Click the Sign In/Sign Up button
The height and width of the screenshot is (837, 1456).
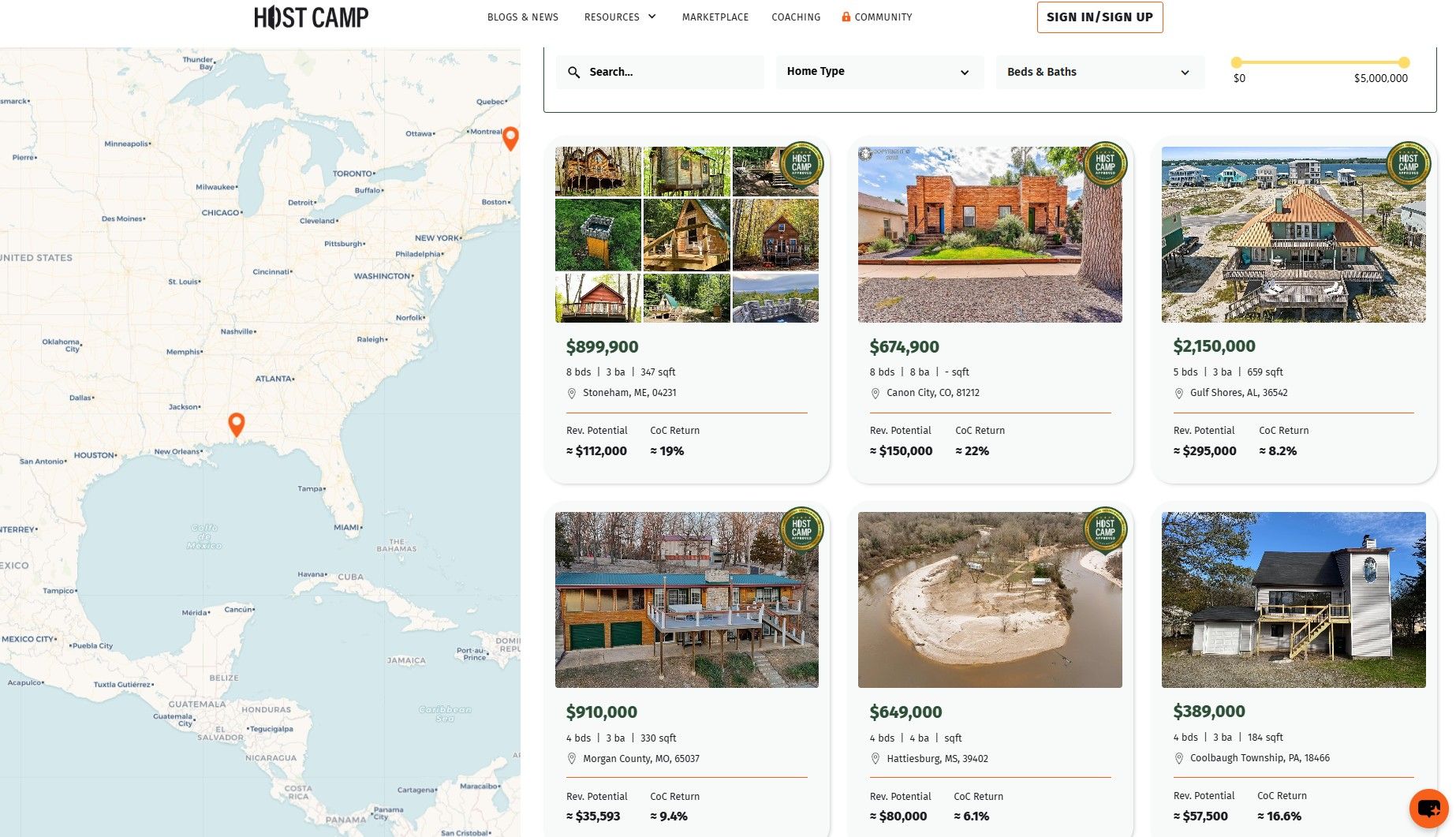(1099, 17)
